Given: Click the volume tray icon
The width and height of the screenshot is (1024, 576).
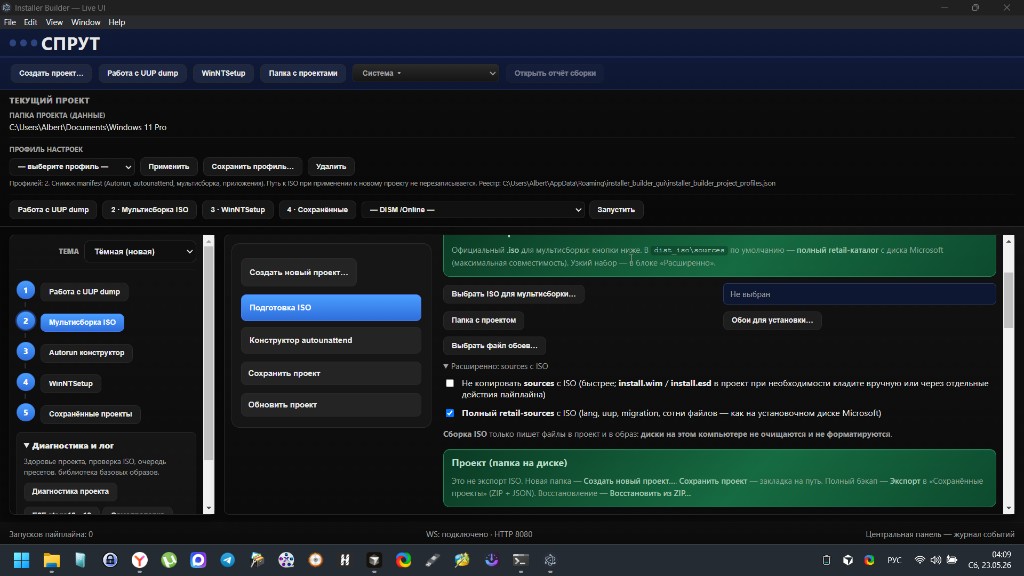Looking at the screenshot, I should pos(936,560).
